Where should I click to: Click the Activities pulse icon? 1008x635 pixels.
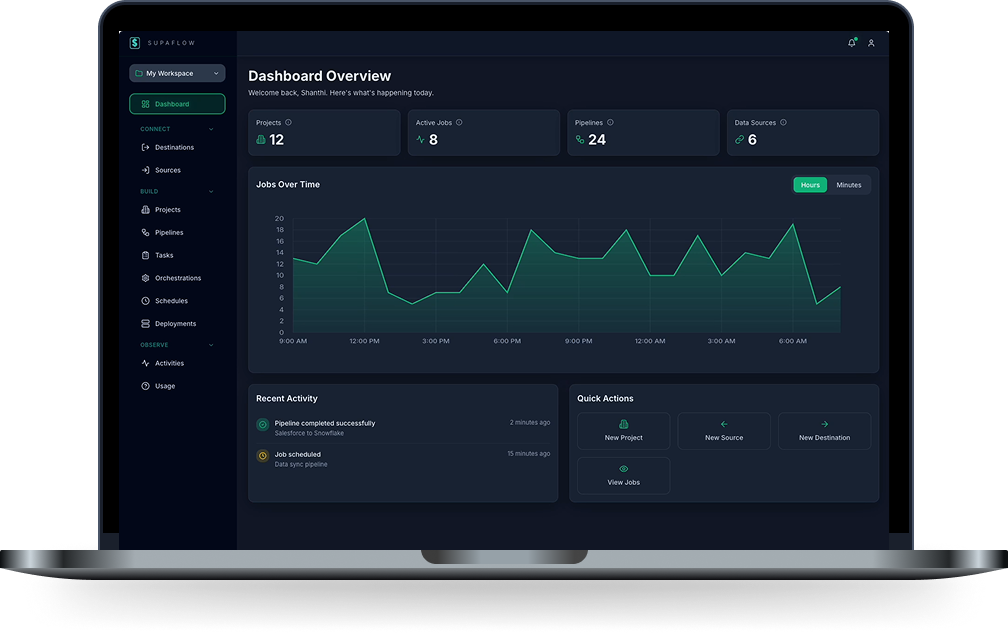tap(145, 363)
